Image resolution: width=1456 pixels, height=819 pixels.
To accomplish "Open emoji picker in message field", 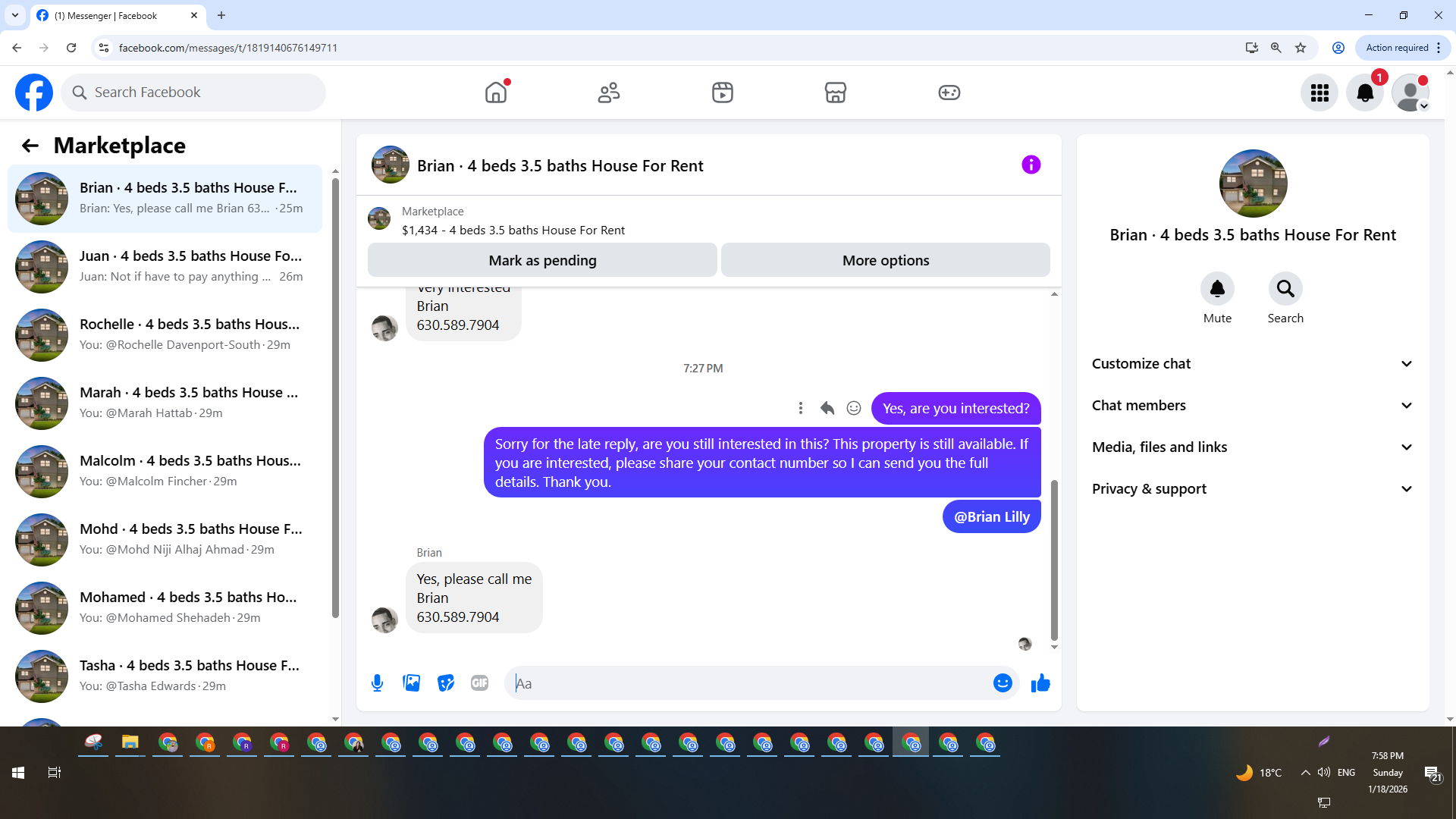I will pyautogui.click(x=1003, y=683).
